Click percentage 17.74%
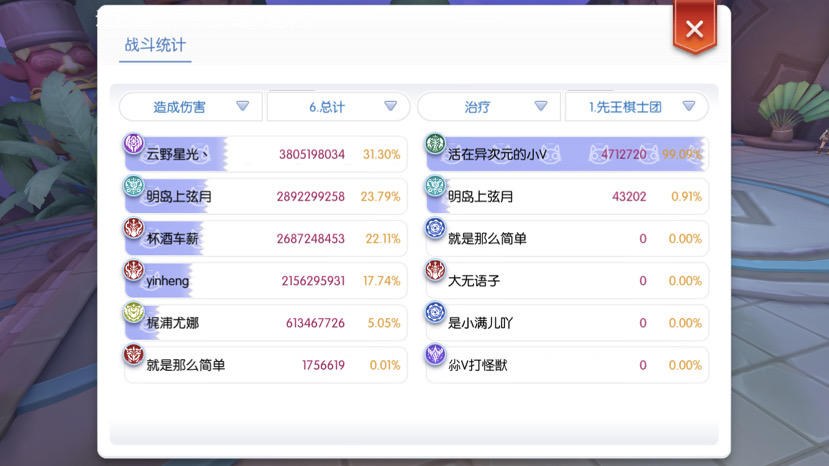The height and width of the screenshot is (466, 829). (x=381, y=281)
